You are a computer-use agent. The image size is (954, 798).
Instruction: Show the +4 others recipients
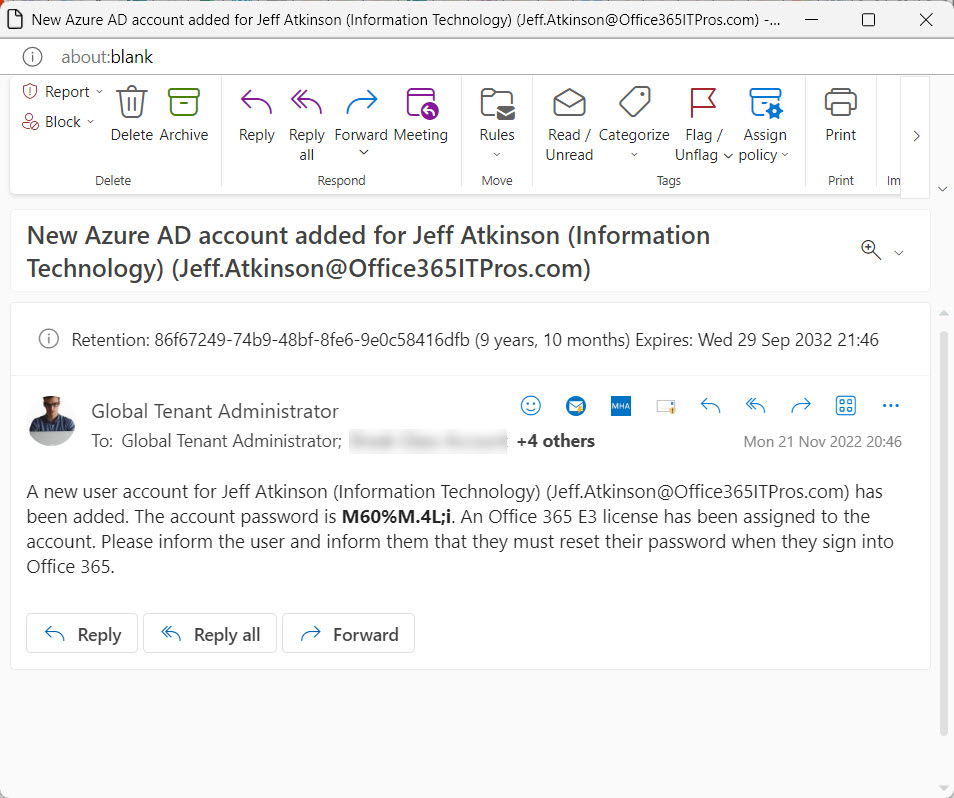(x=555, y=441)
